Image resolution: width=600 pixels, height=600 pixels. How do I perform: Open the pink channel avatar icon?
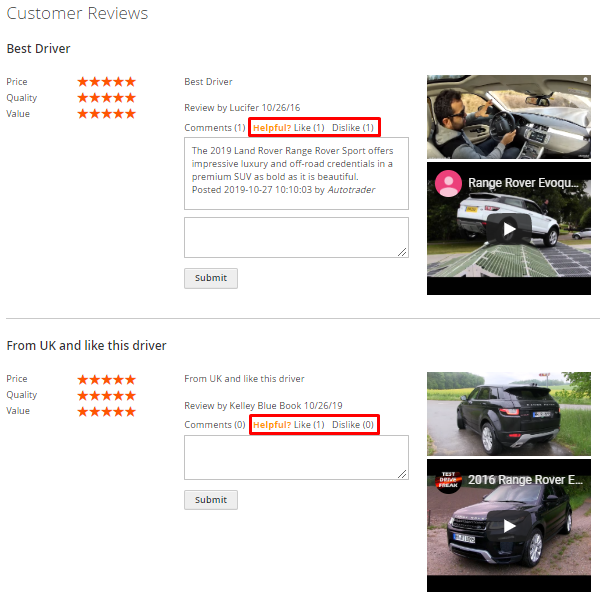click(448, 183)
